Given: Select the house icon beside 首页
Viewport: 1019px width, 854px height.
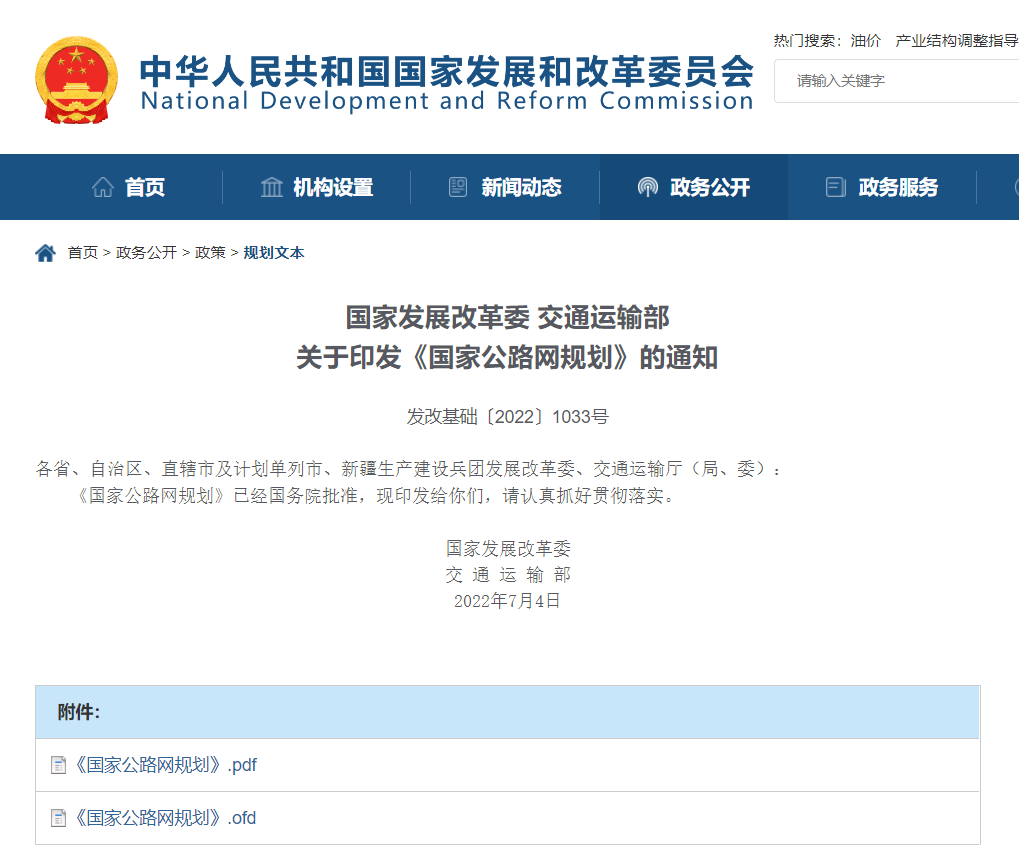Looking at the screenshot, I should click(101, 186).
